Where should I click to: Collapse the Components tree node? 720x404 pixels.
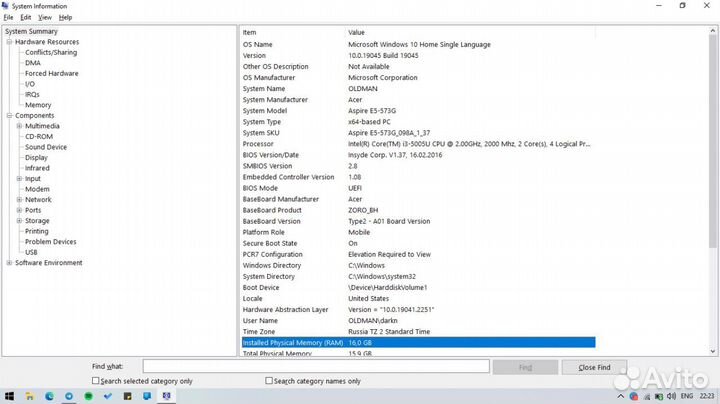(x=9, y=116)
